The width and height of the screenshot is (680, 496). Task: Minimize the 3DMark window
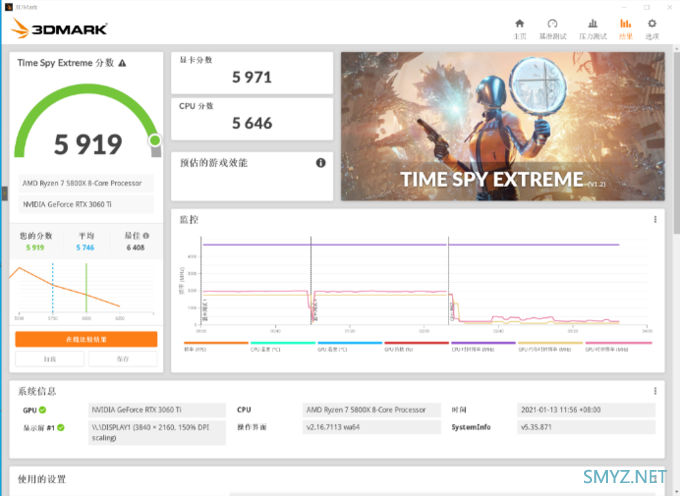coord(624,7)
